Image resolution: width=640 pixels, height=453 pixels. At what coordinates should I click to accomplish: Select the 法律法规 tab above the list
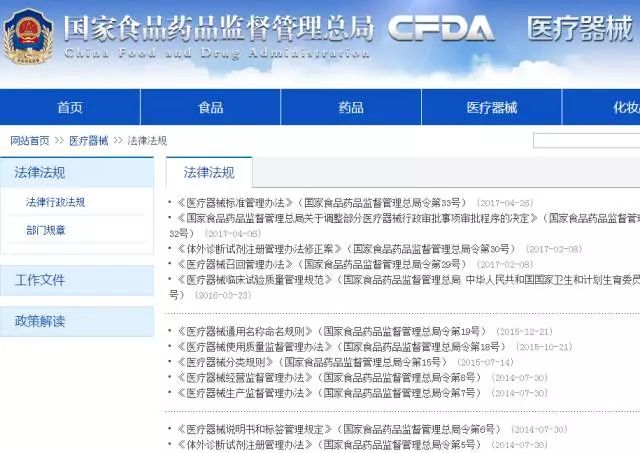[x=208, y=172]
